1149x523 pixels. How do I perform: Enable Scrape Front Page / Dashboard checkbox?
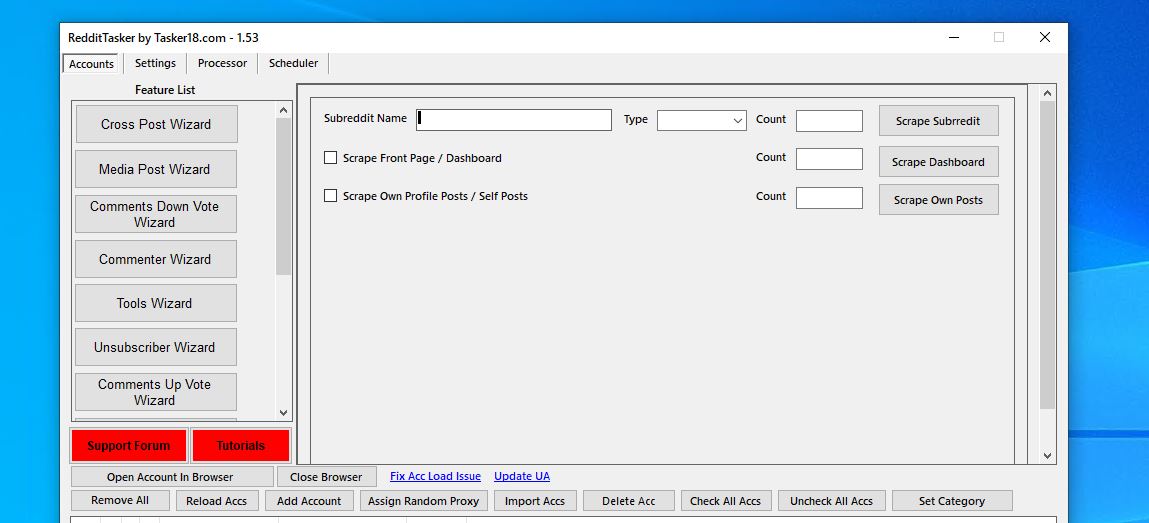tap(330, 157)
